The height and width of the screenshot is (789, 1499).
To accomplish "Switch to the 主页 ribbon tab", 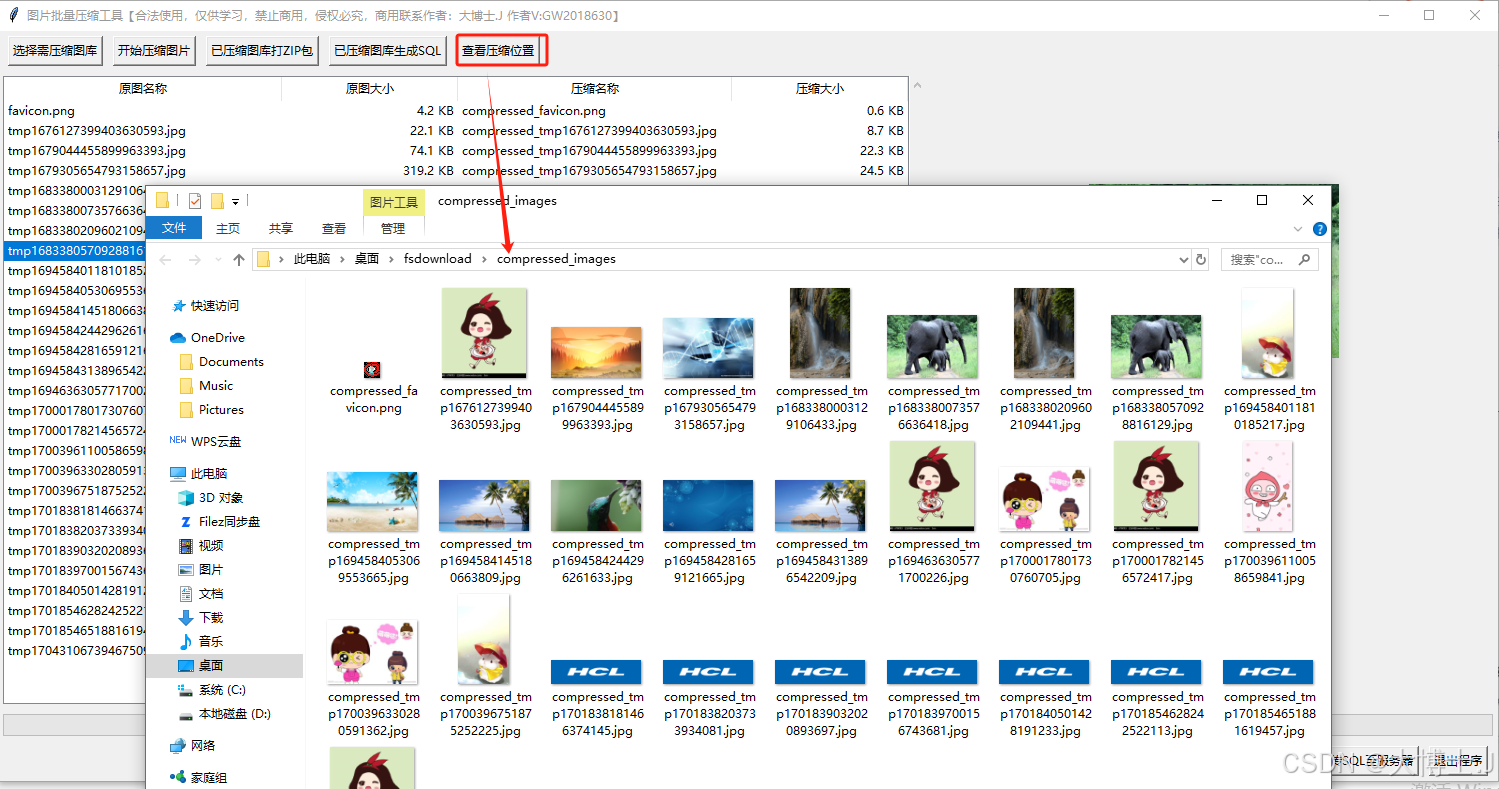I will click(x=228, y=228).
